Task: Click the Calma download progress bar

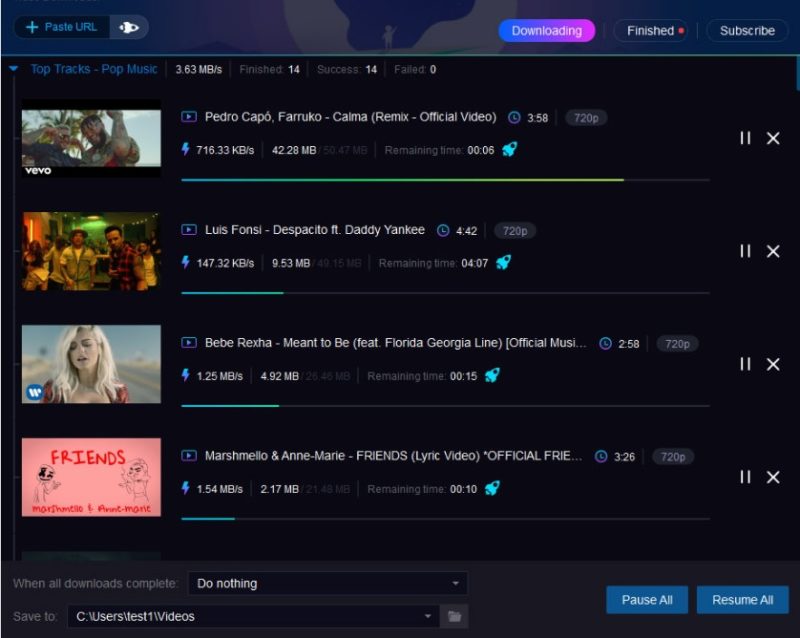Action: click(445, 180)
